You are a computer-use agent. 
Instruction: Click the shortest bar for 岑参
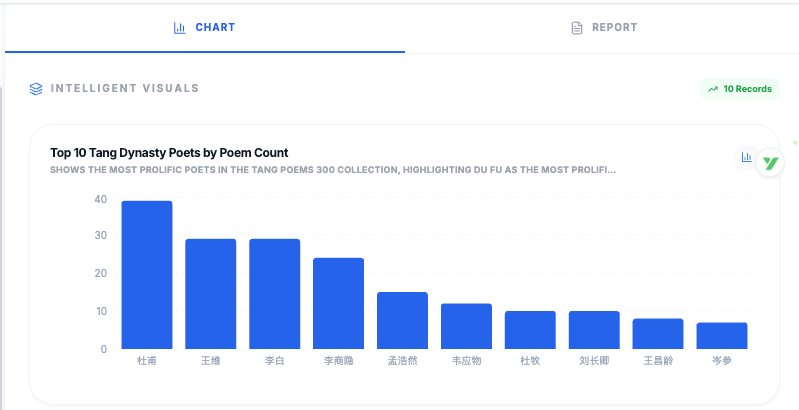(722, 336)
